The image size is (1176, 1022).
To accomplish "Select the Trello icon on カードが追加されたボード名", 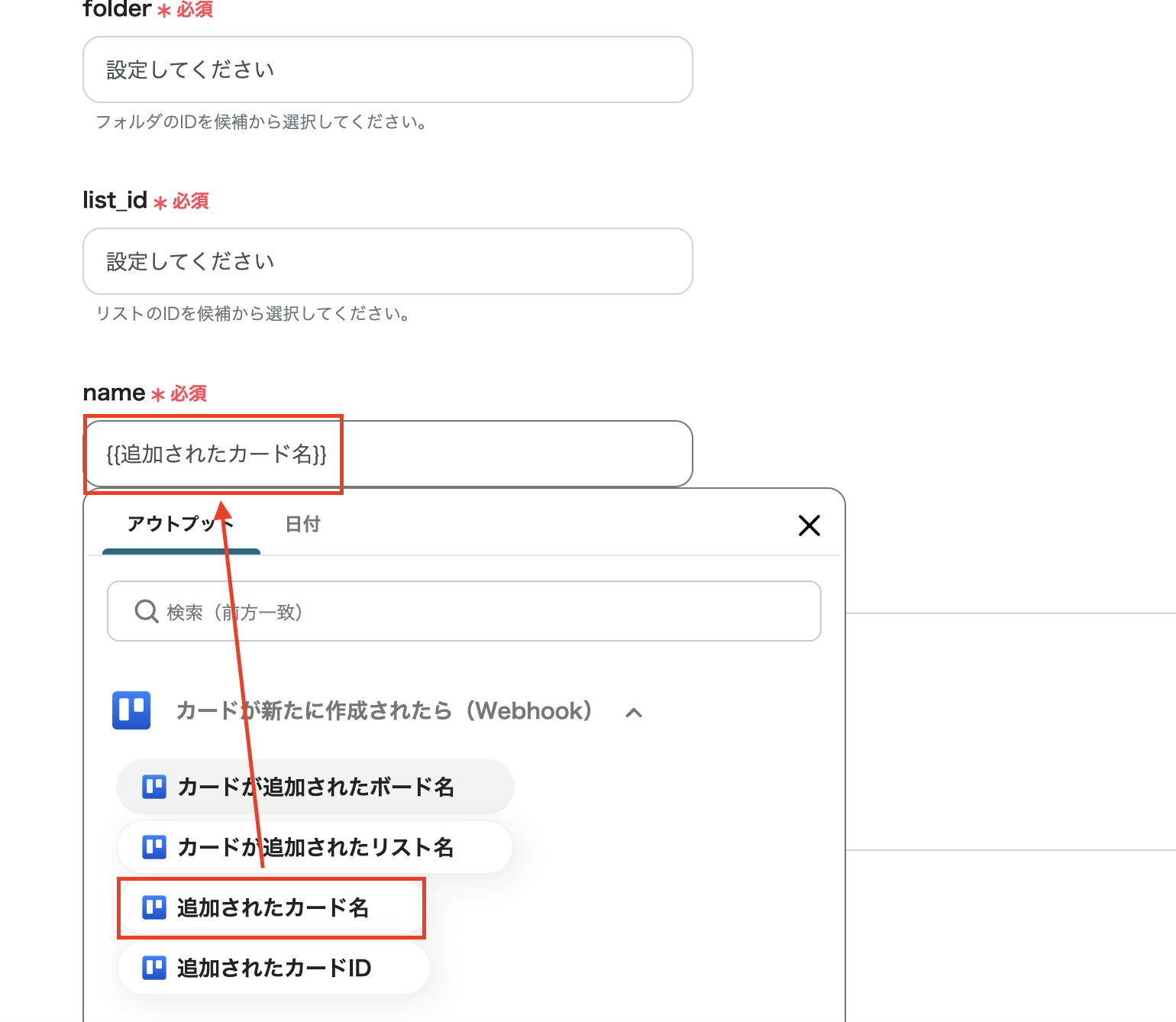I will tap(153, 787).
